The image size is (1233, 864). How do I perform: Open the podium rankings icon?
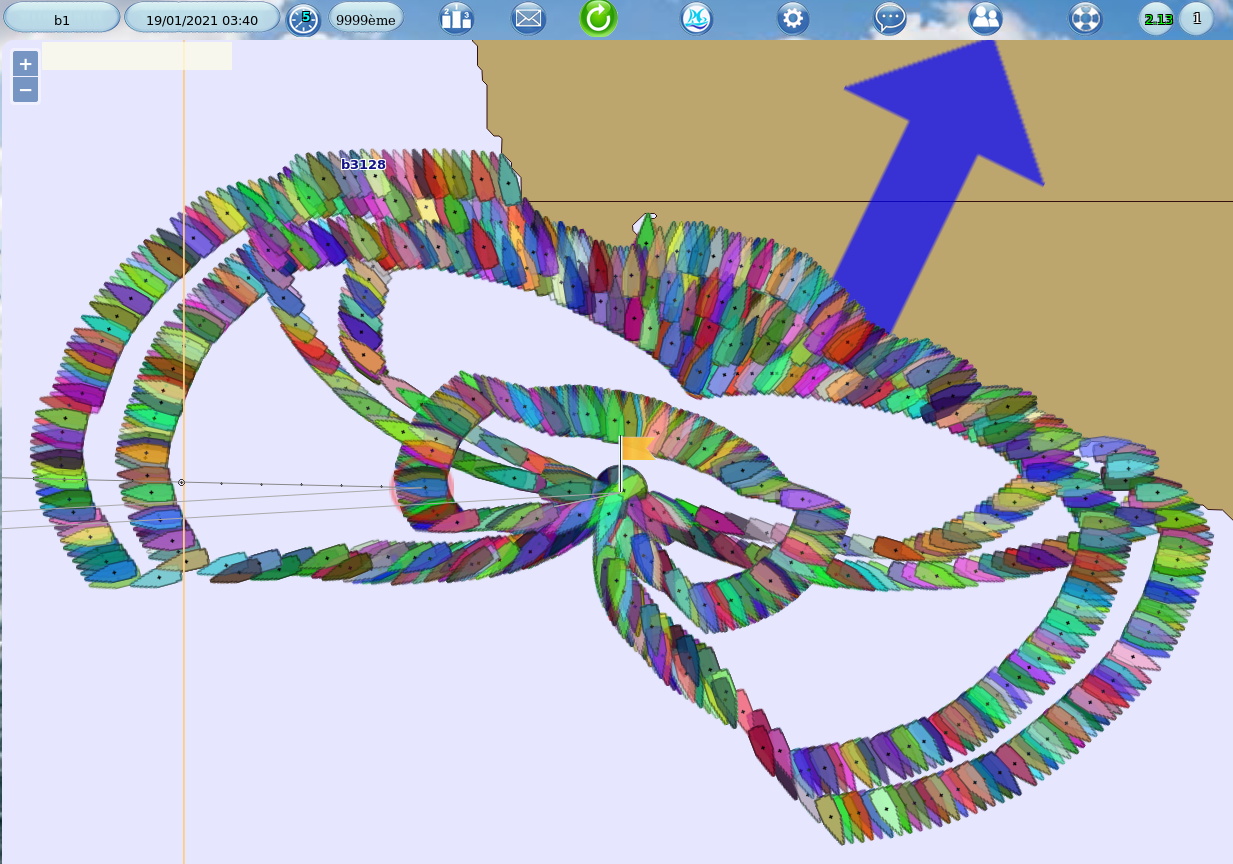pos(457,18)
